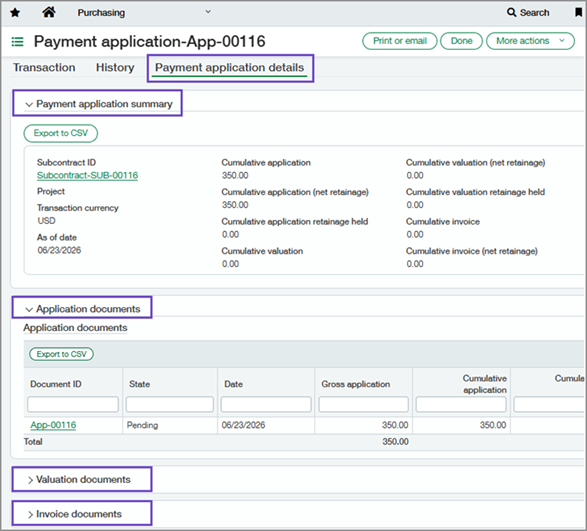Viewport: 587px width, 531px height.
Task: Expand the Invoice documents section
Action: click(30, 515)
